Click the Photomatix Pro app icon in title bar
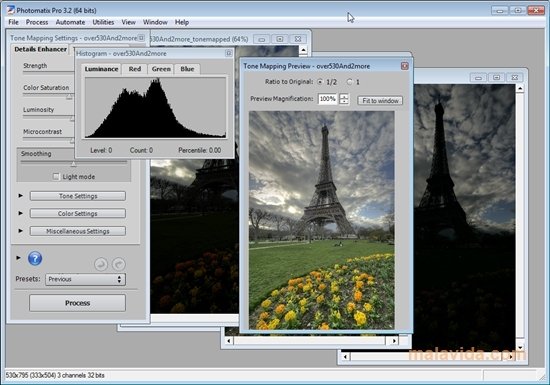550x385 pixels. (11, 10)
